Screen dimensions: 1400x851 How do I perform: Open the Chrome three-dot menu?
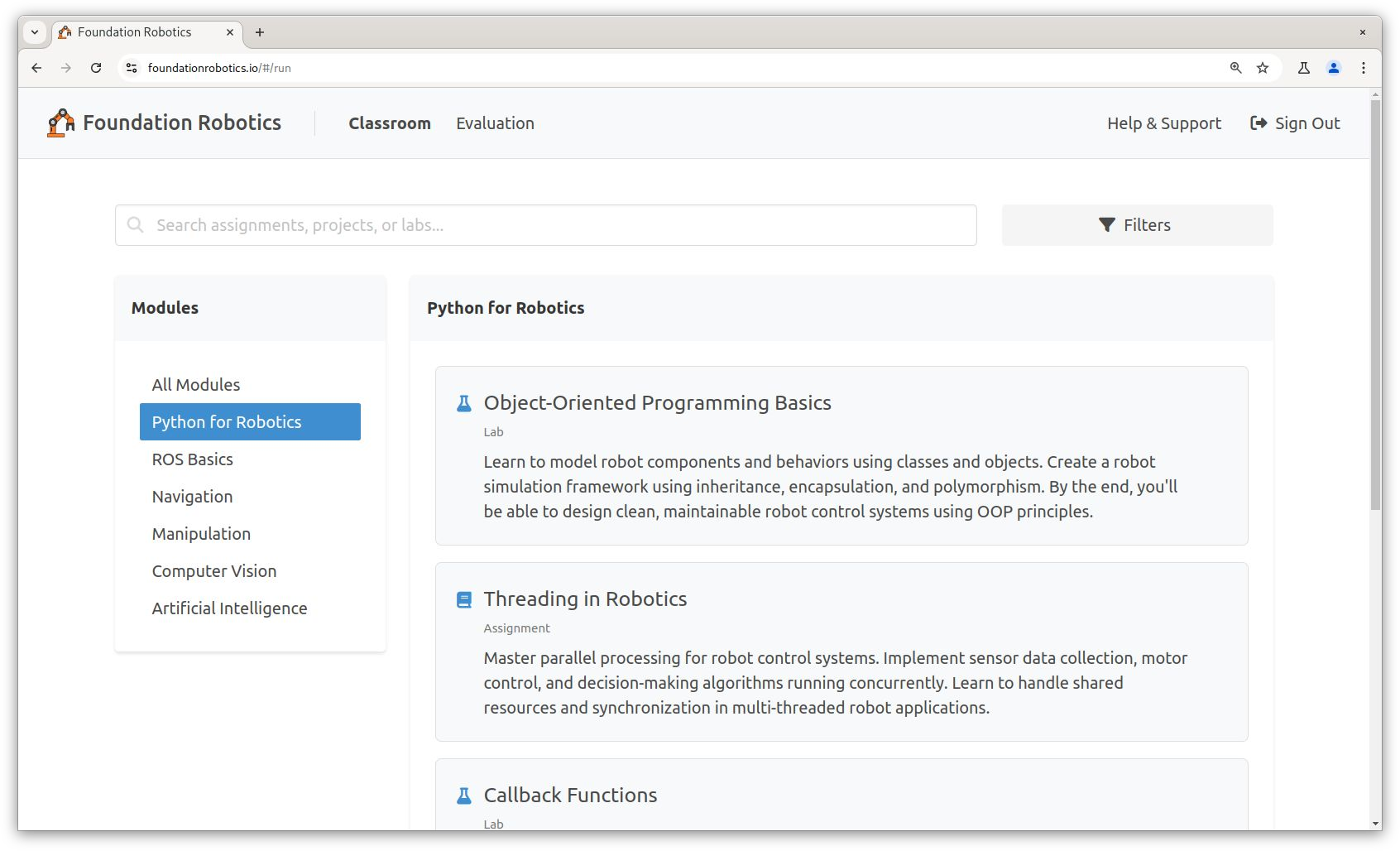click(x=1363, y=68)
